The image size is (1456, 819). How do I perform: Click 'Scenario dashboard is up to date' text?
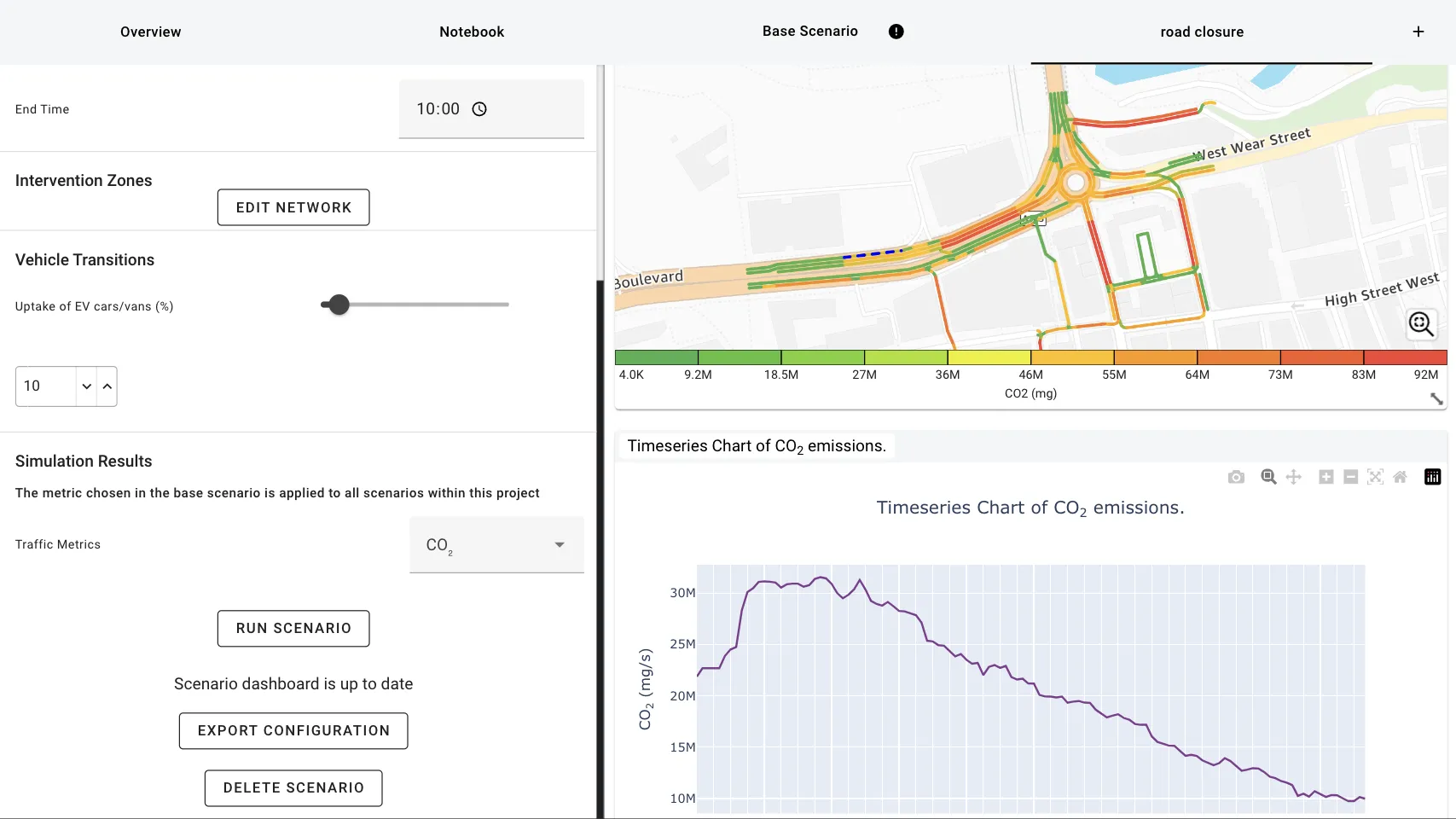pos(293,684)
